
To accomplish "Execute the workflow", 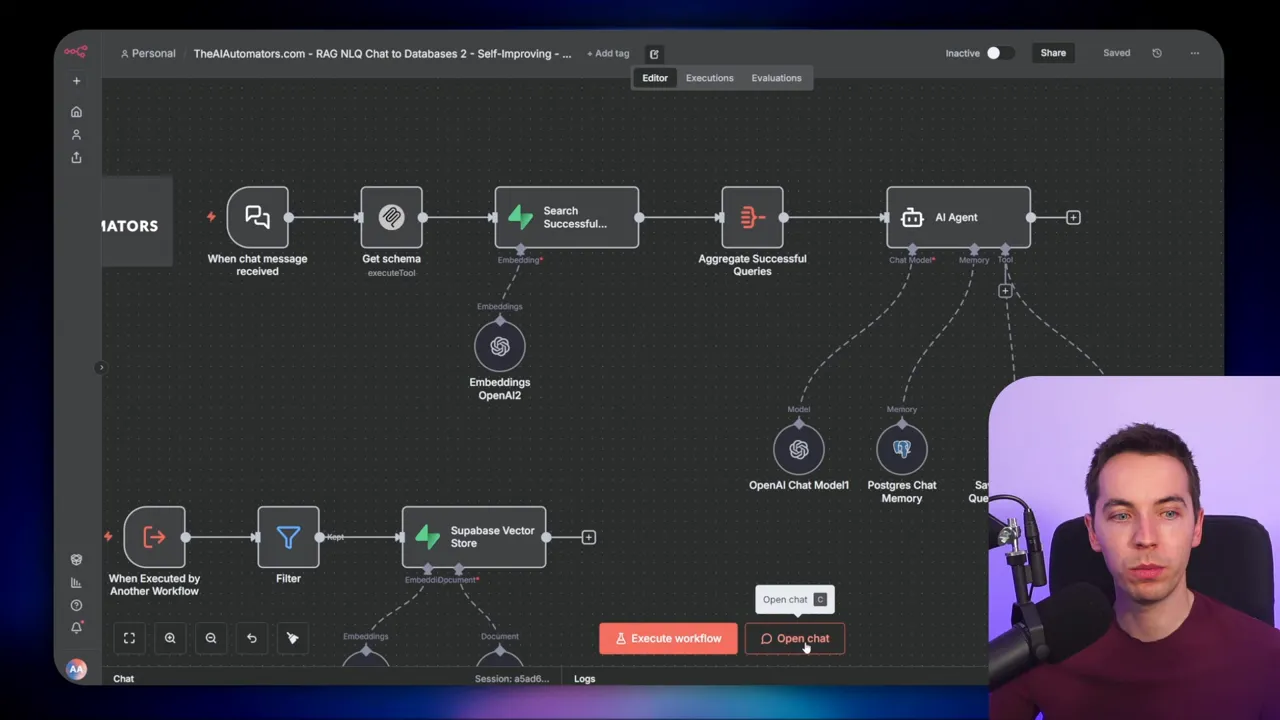I will coord(668,638).
